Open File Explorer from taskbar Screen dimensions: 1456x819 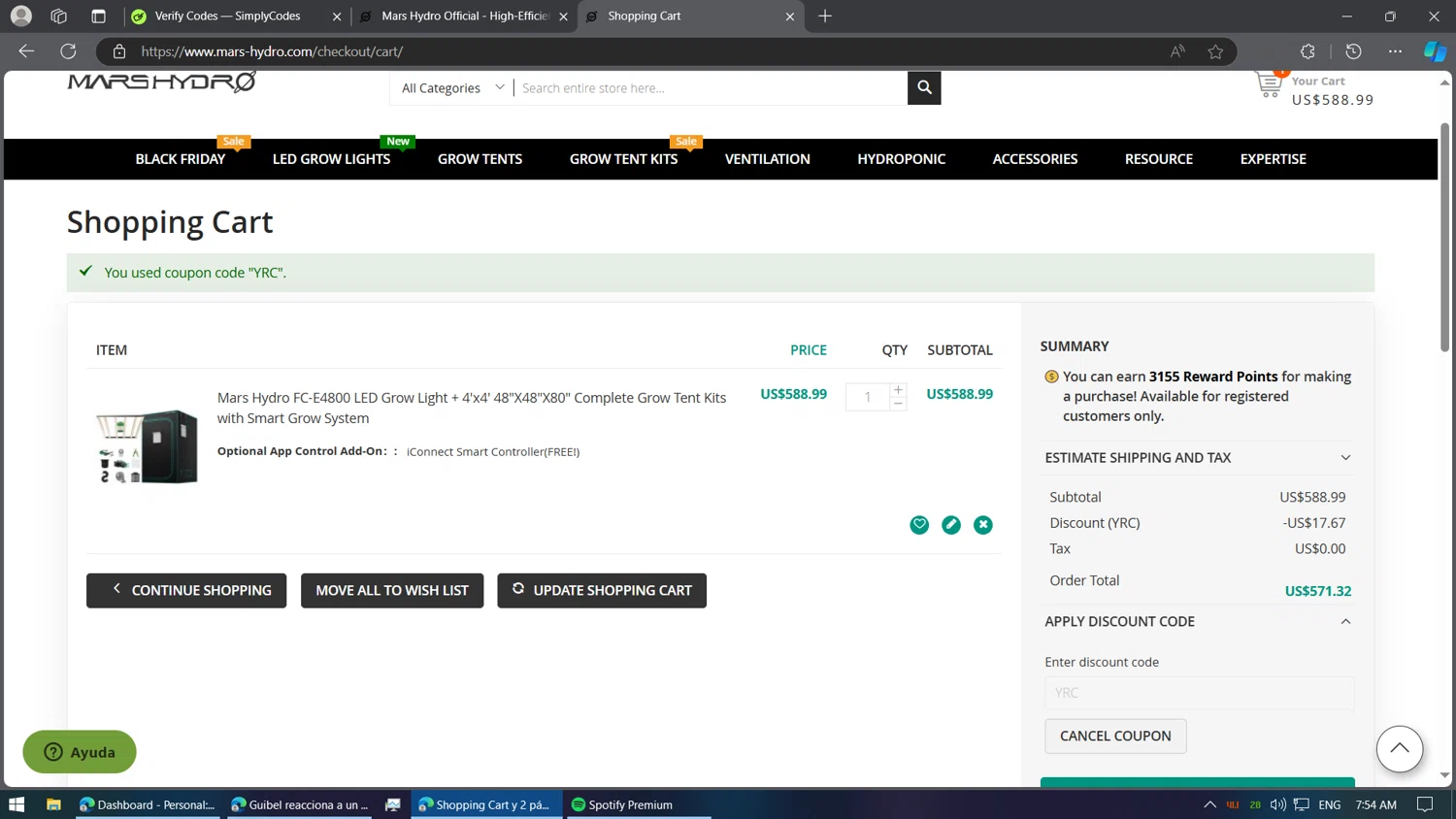coord(53,804)
